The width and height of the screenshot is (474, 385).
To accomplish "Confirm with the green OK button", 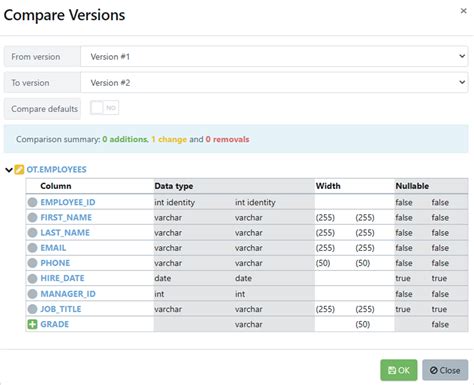I will click(x=399, y=370).
